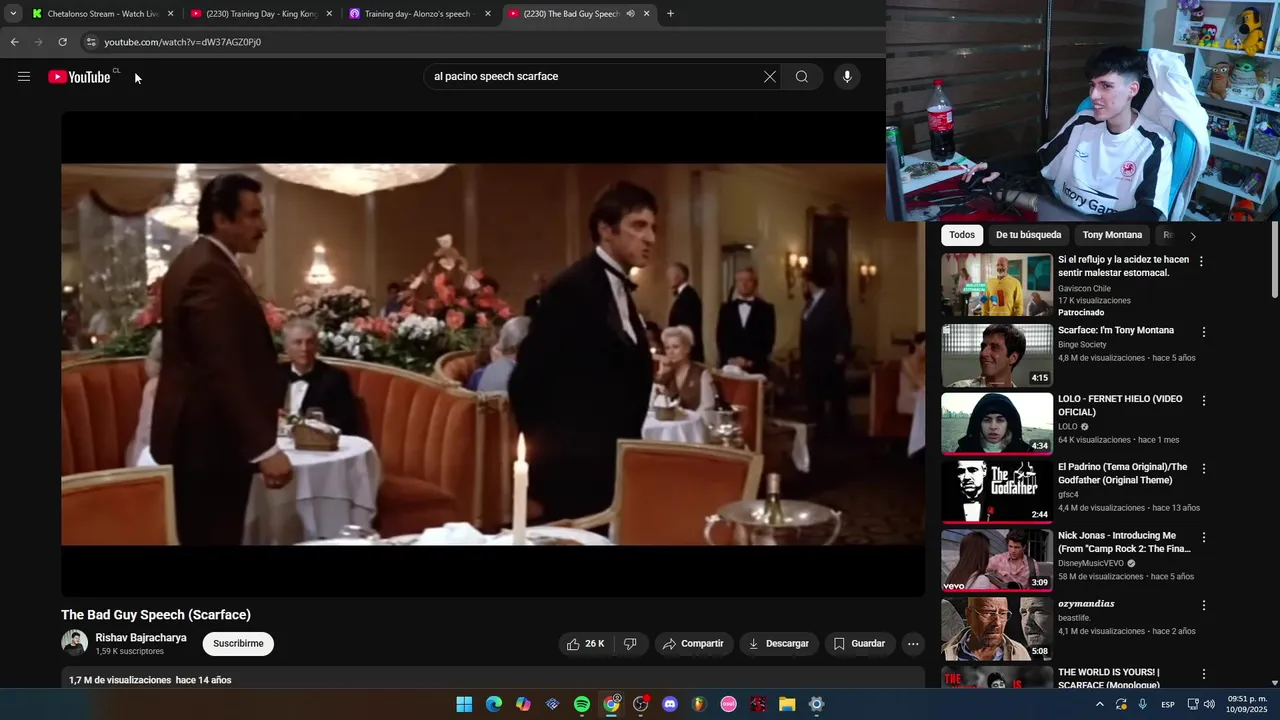Save the video via Guardar

(859, 644)
